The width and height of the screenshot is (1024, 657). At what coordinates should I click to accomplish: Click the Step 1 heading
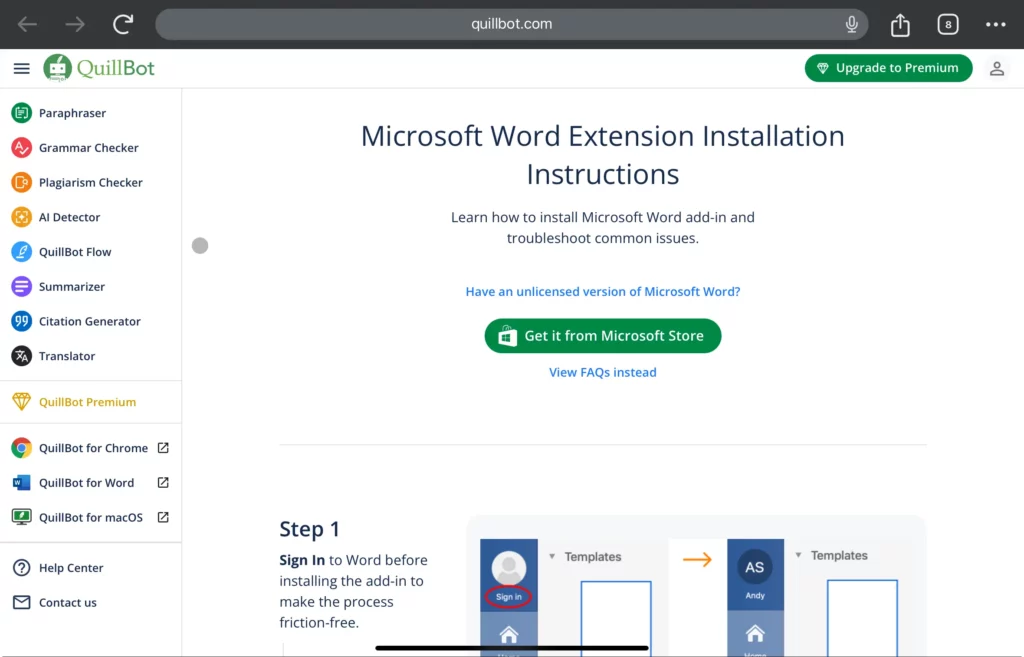310,528
